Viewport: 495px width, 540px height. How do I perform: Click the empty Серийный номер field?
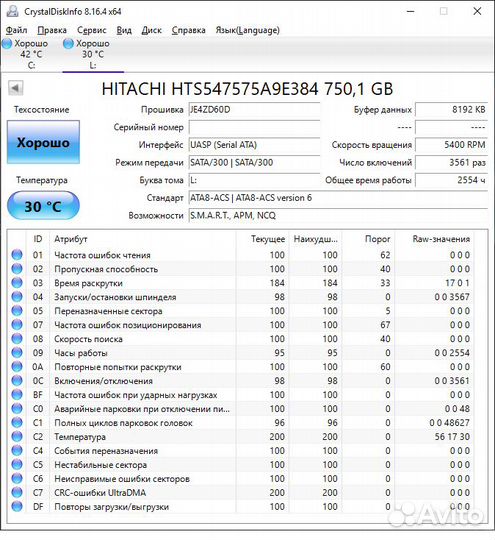point(254,127)
